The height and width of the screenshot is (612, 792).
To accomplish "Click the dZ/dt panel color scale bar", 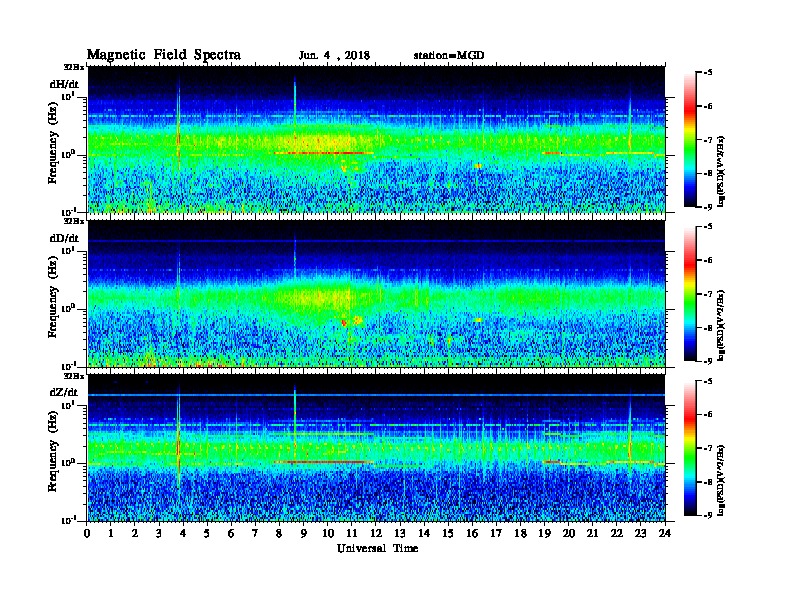I will [690, 448].
